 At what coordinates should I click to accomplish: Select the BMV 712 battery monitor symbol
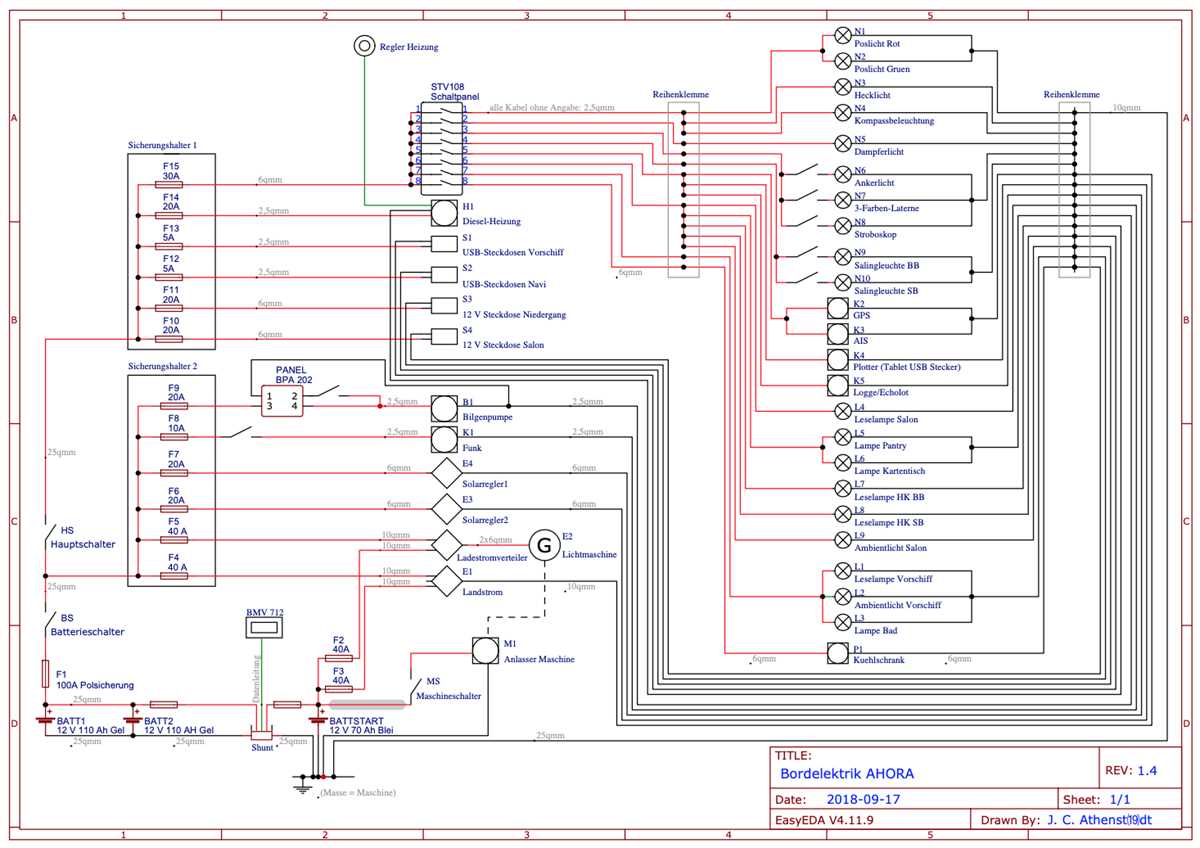pyautogui.click(x=264, y=628)
